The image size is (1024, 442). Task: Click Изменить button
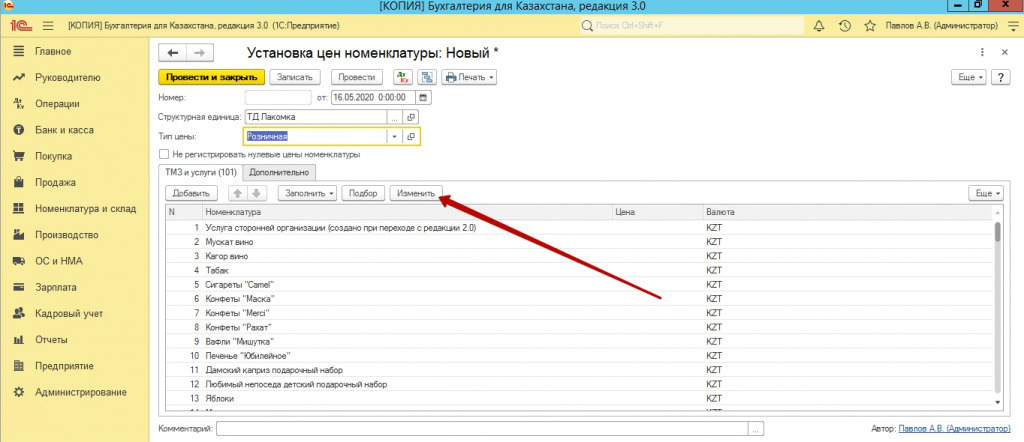[417, 193]
